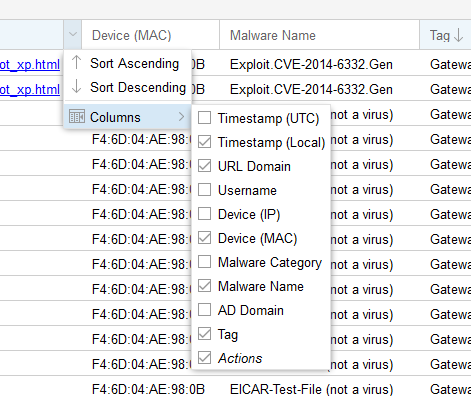Choose Sort Descending from the menu
Screen dimensions: 471x396
(127, 87)
